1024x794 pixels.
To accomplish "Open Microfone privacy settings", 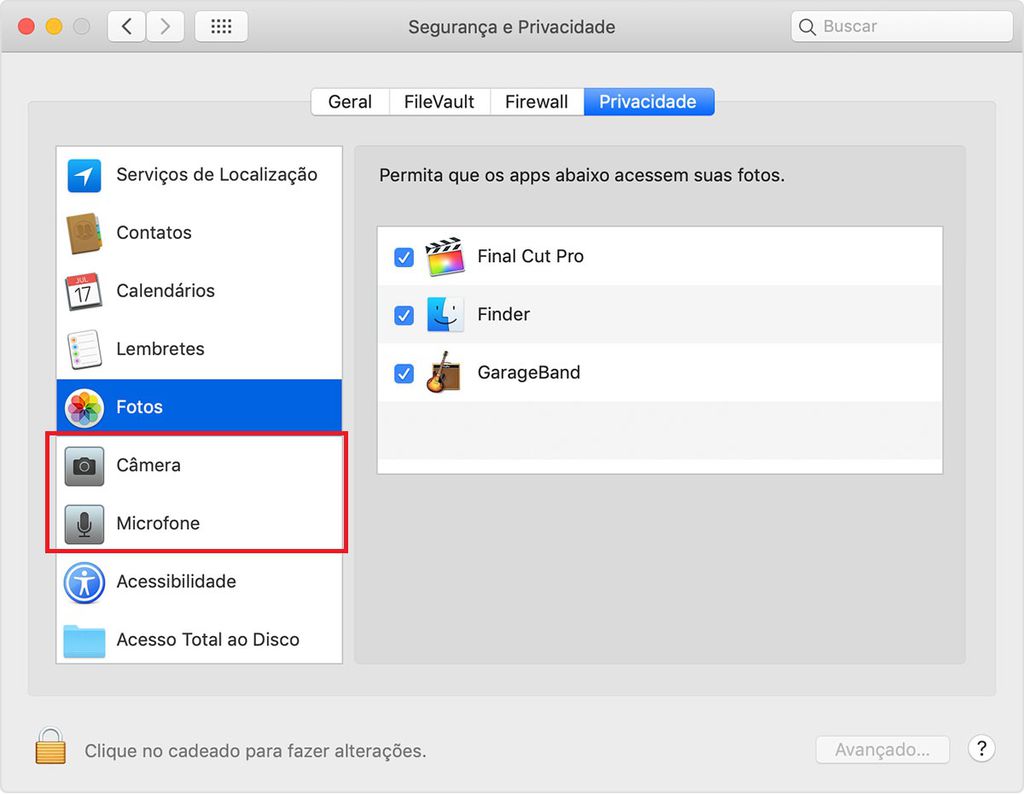I will 158,523.
